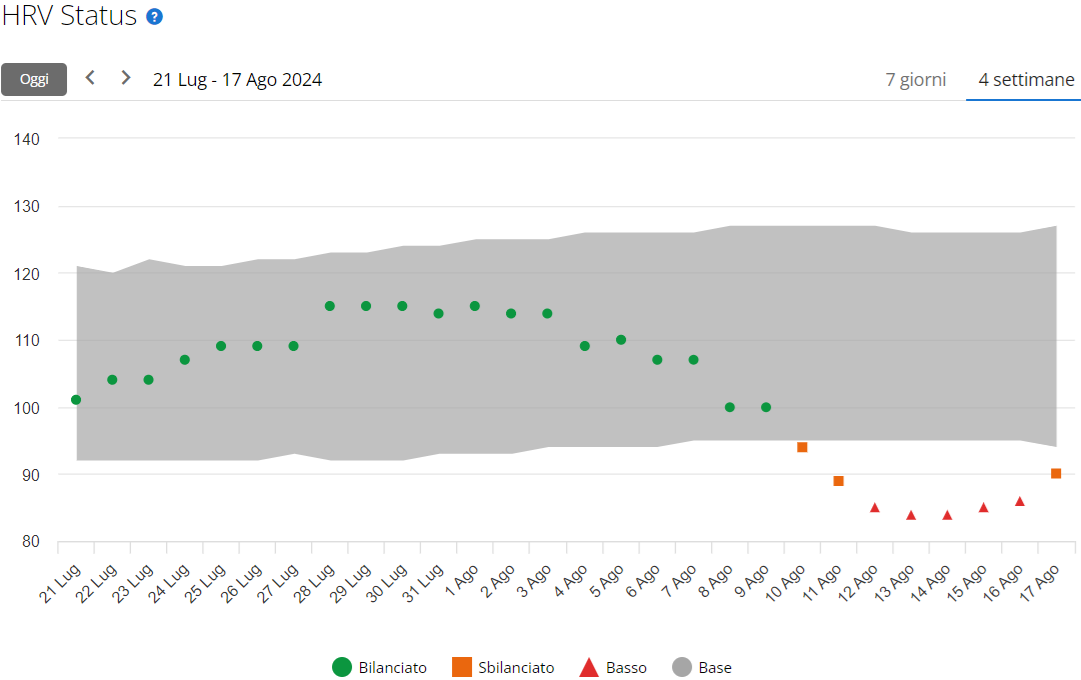
Task: Click the green data point for 21 Lug
Action: [x=76, y=400]
